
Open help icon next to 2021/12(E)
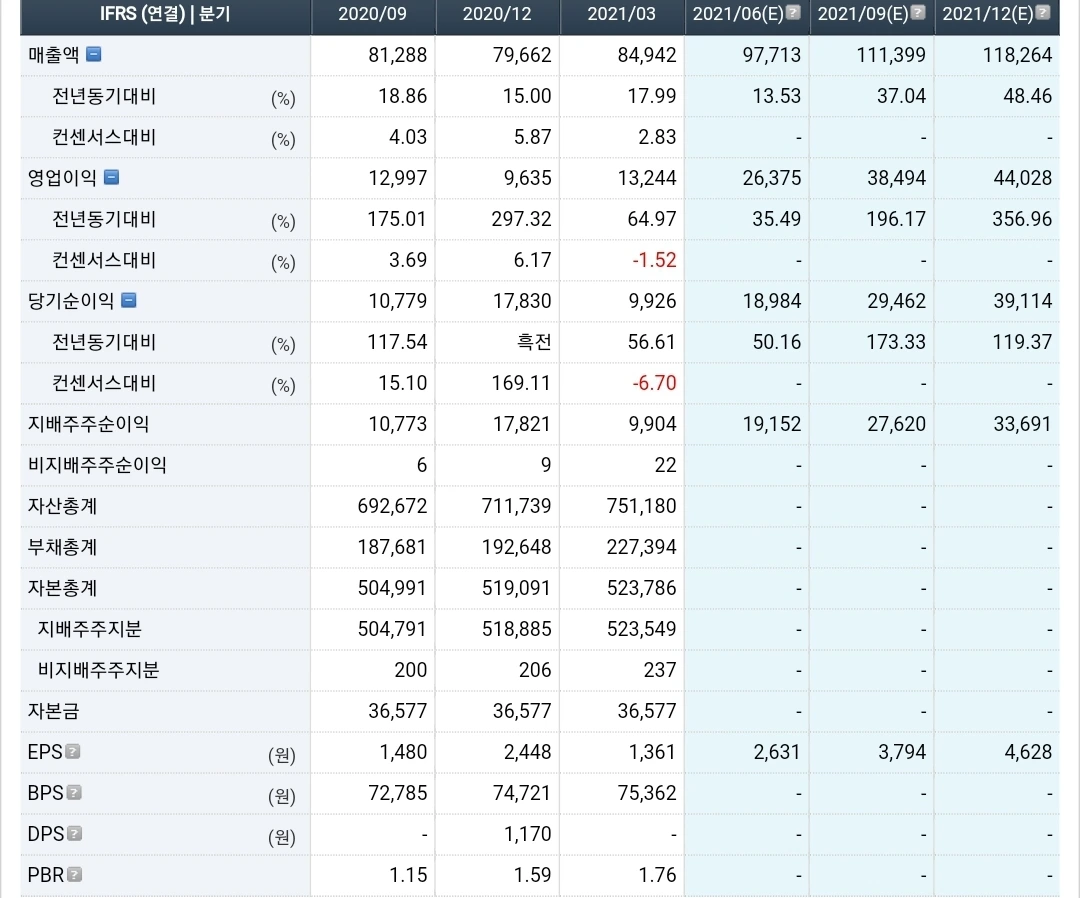click(1043, 12)
